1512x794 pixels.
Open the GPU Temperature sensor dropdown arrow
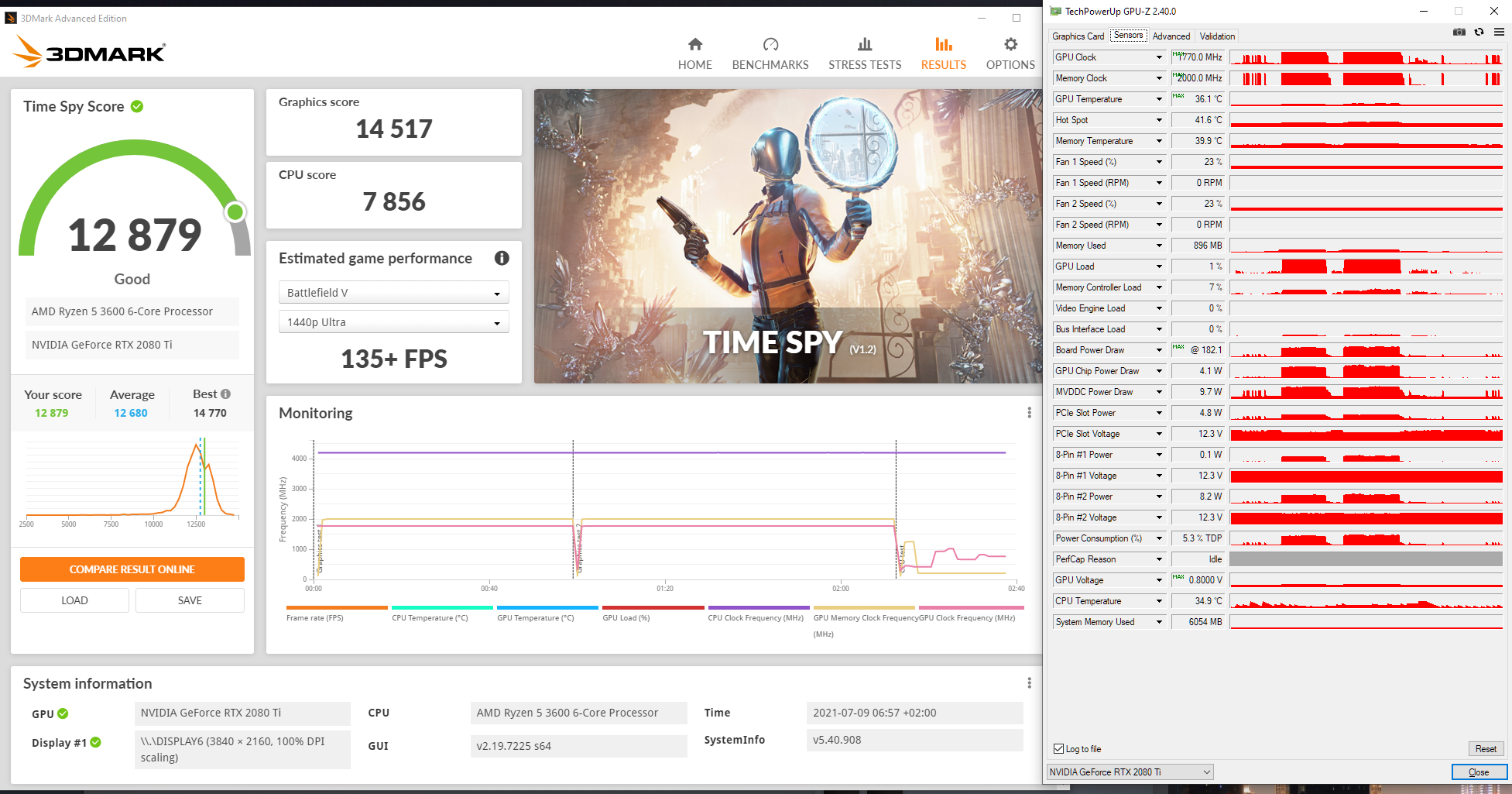pos(1159,99)
